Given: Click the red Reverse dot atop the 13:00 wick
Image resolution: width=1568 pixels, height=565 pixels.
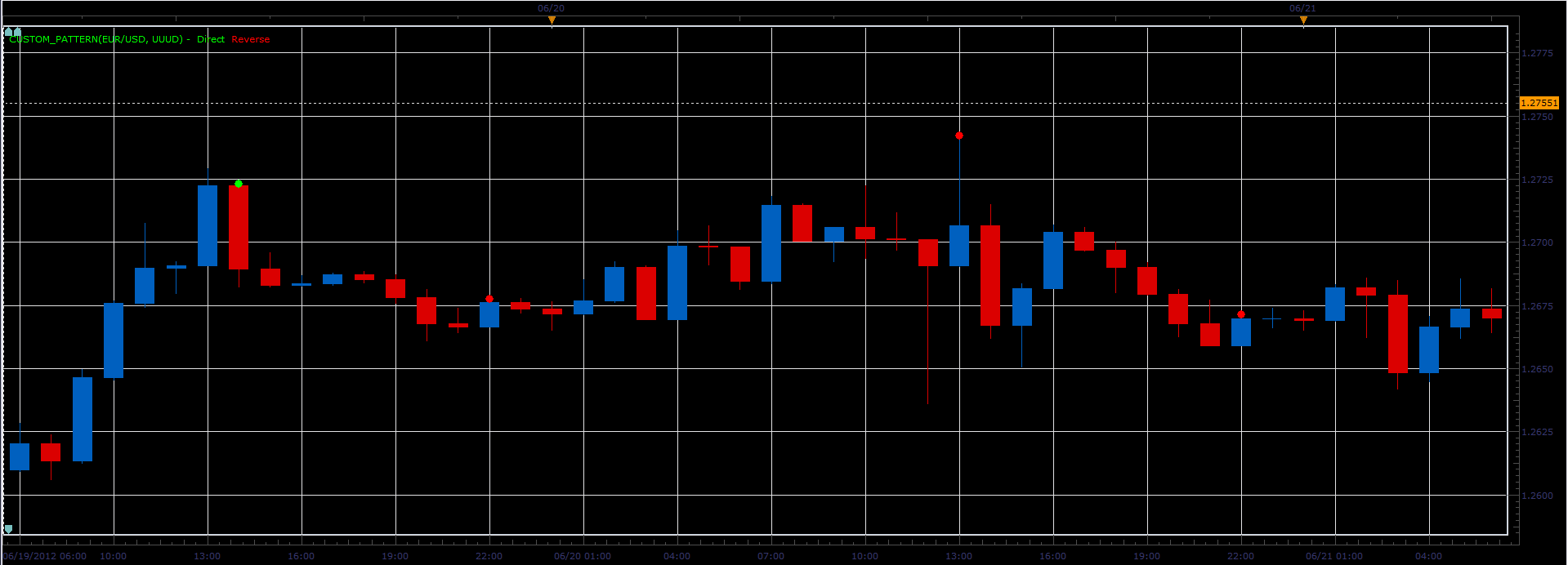Looking at the screenshot, I should click(959, 136).
